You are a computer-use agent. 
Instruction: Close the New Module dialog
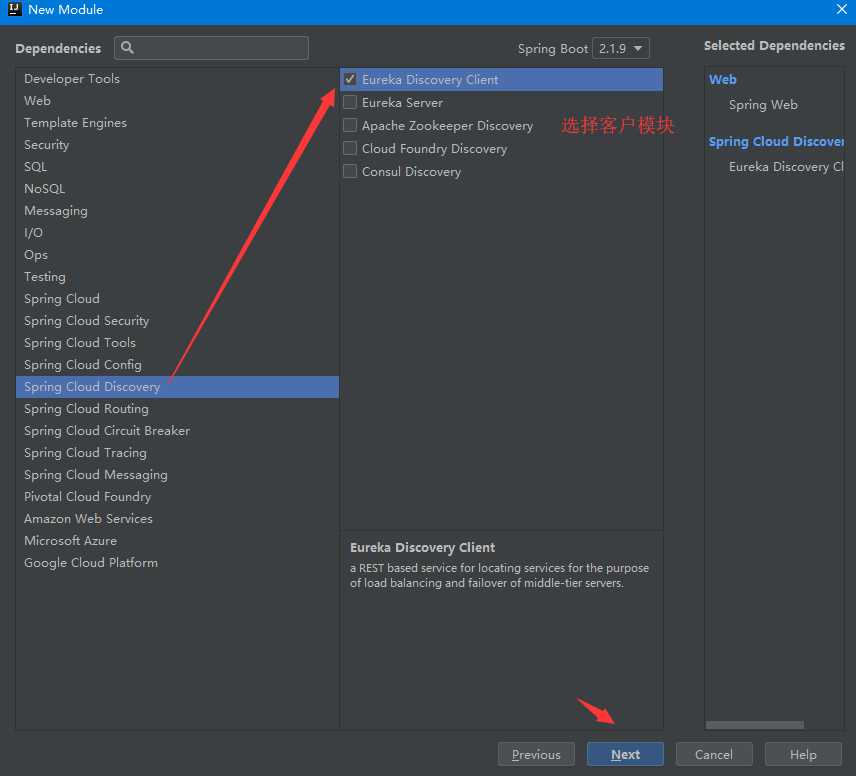tap(841, 9)
